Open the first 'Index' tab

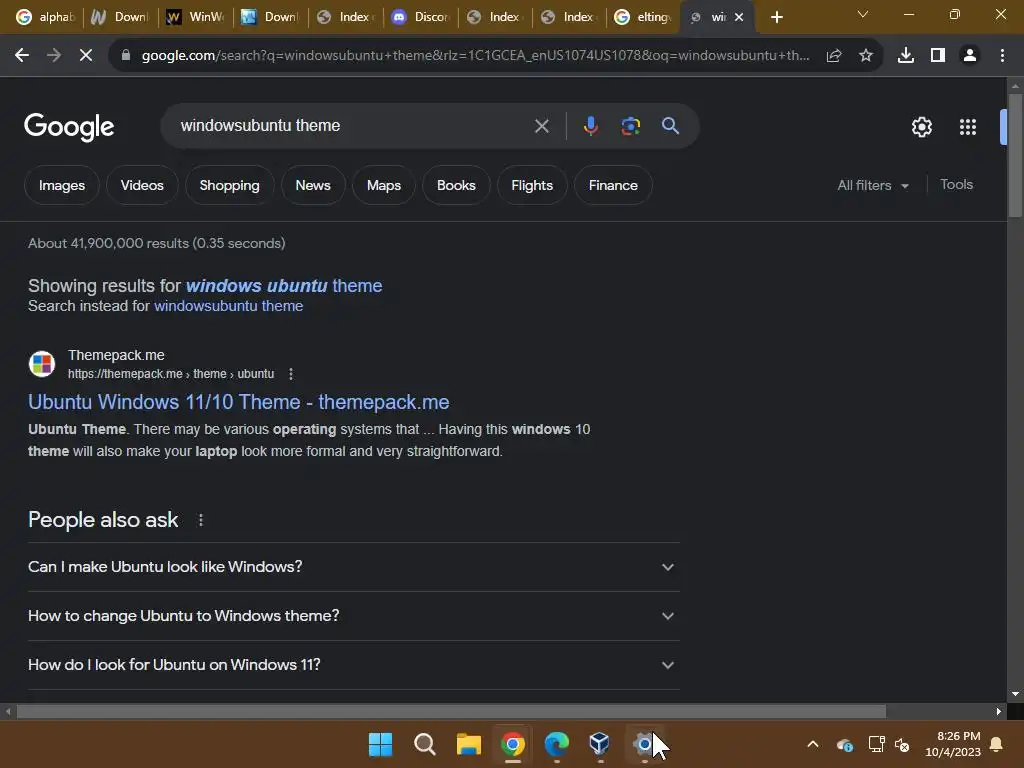point(345,17)
